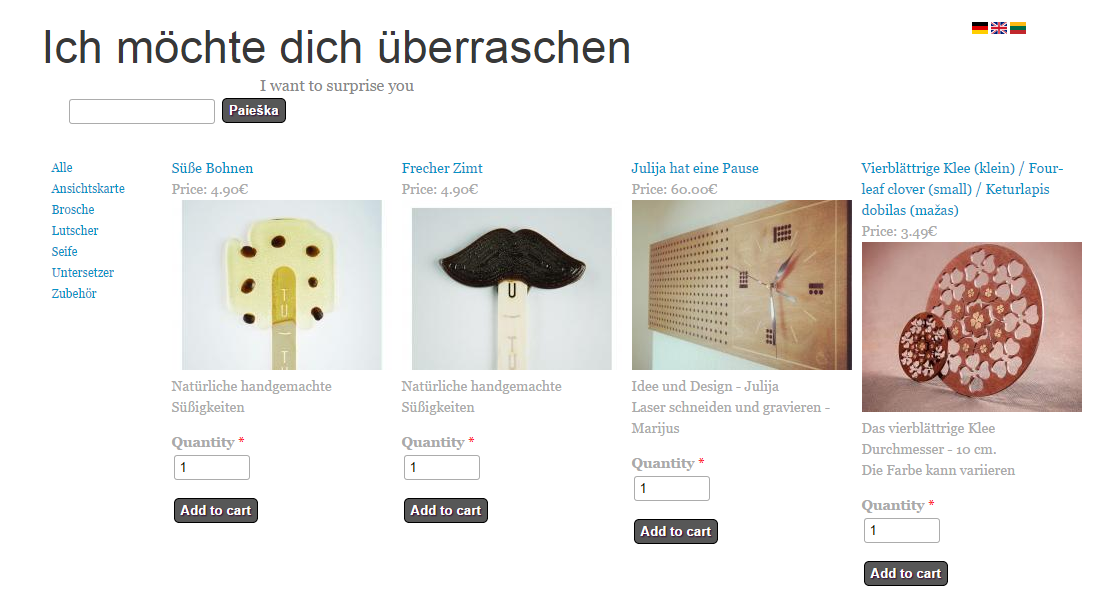Viewport: 1119px width, 607px height.
Task: Open the Süße Bohnen lollipop image
Action: tap(282, 285)
